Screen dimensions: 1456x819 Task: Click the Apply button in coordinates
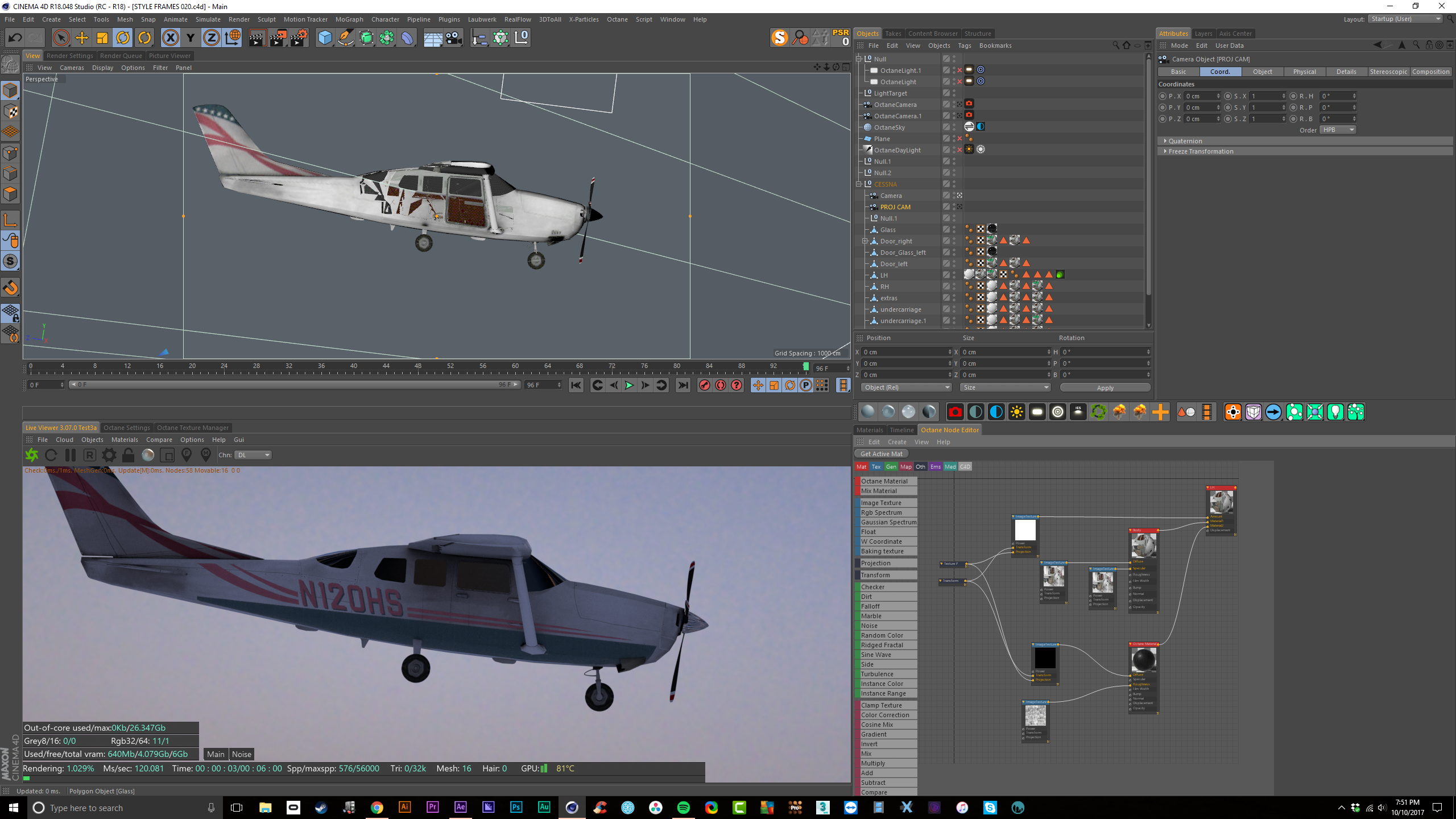(1105, 388)
